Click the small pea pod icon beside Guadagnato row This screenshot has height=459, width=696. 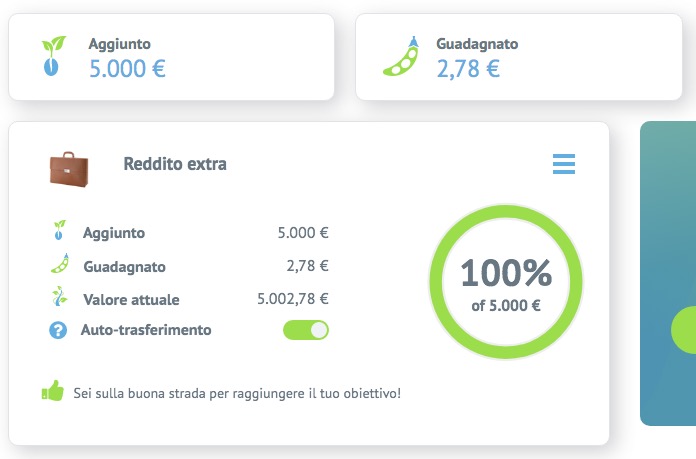[x=58, y=265]
